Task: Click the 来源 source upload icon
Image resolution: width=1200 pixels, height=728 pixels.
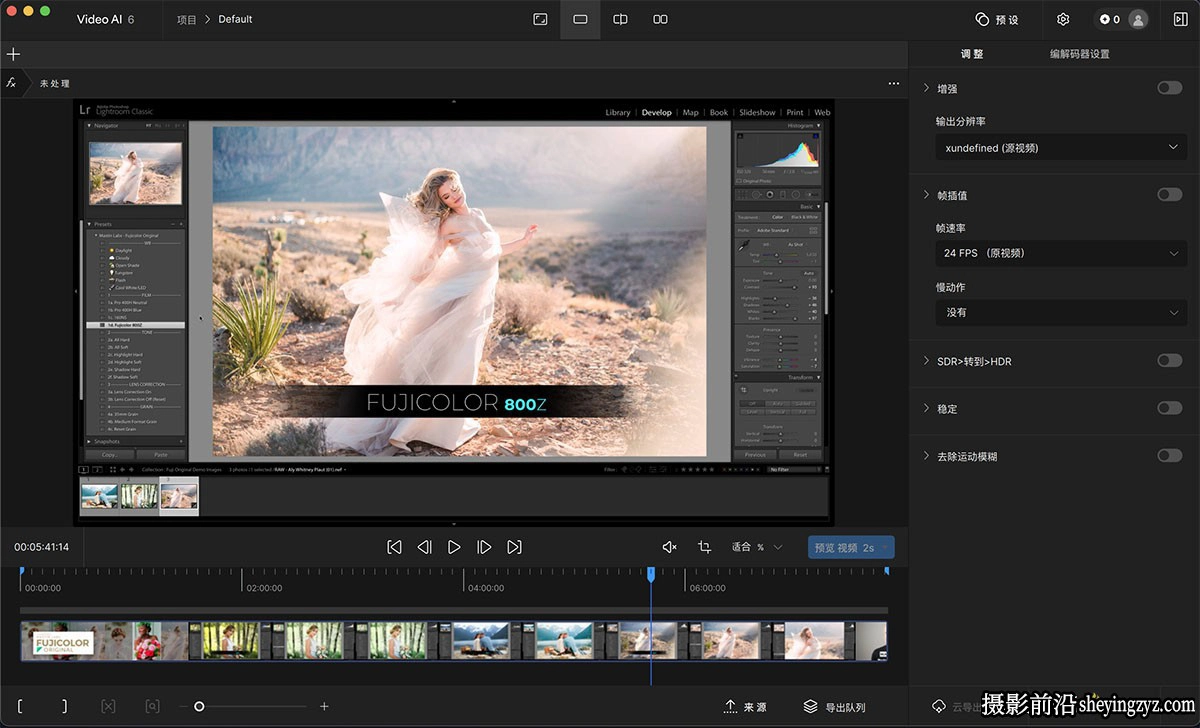Action: [731, 707]
